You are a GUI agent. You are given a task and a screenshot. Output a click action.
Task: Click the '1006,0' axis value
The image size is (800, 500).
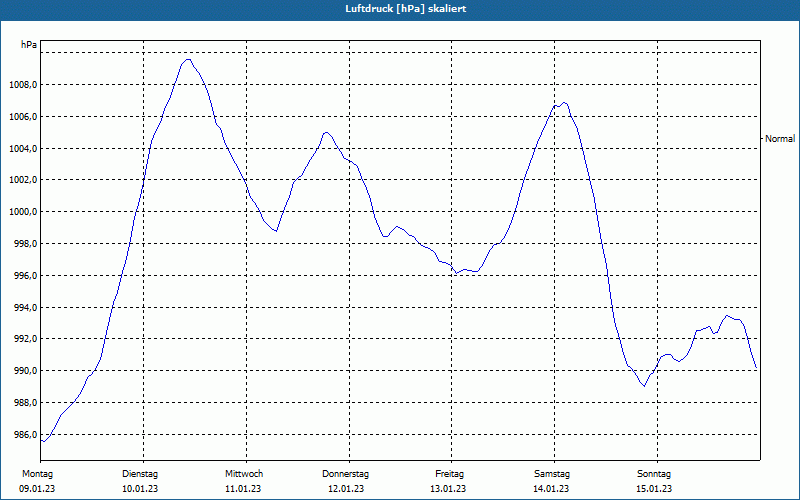point(23,117)
